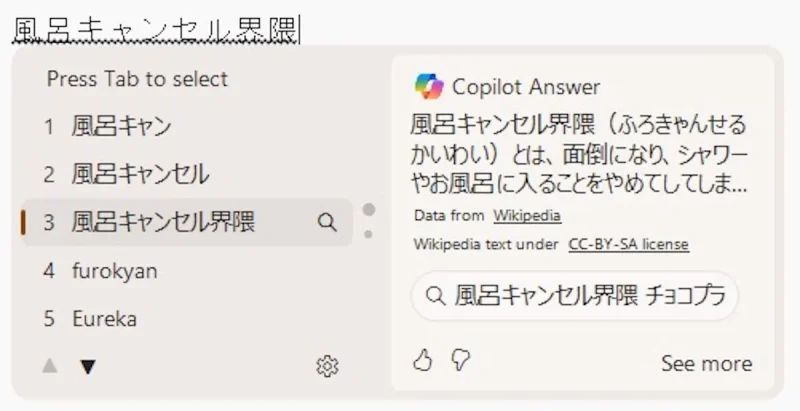Image resolution: width=800 pixels, height=411 pixels.
Task: Click the Copilot logo icon
Action: click(428, 87)
